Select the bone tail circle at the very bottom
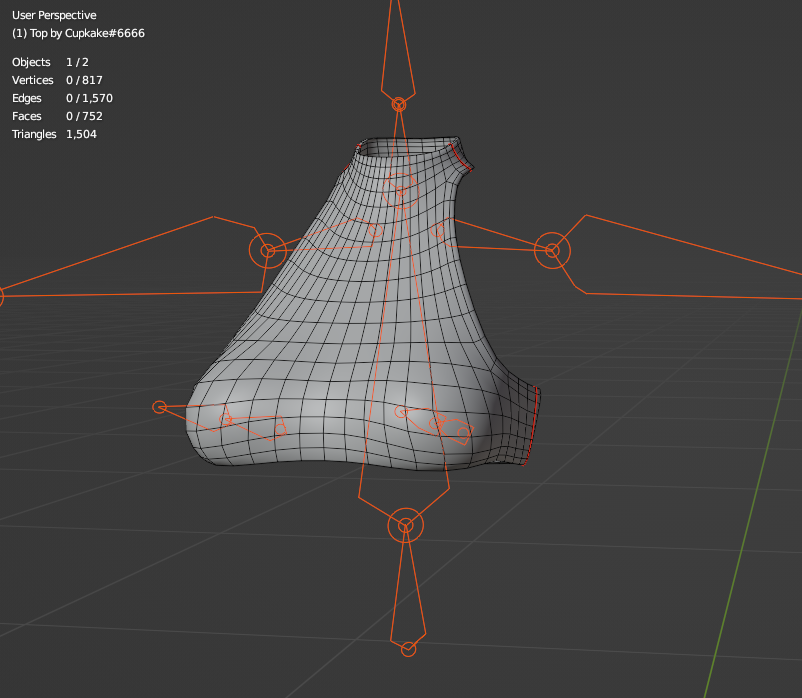This screenshot has width=802, height=698. pyautogui.click(x=408, y=650)
